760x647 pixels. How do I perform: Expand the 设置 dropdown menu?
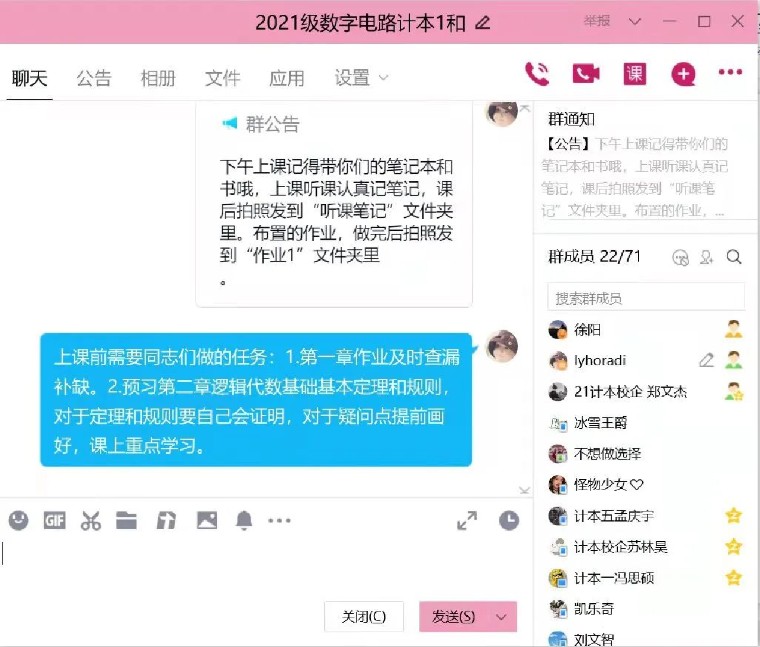click(362, 78)
